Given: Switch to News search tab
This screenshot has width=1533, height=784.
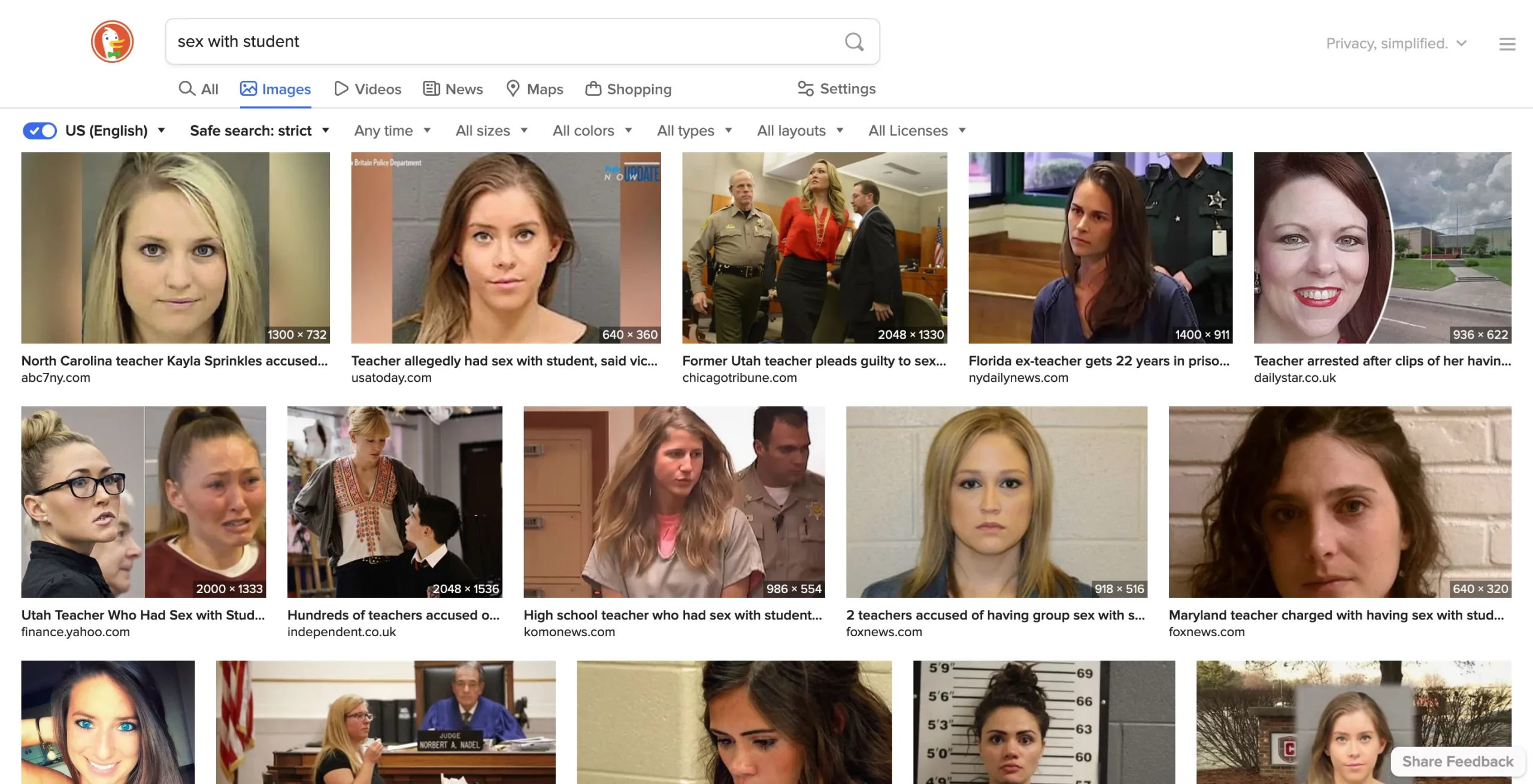Looking at the screenshot, I should (x=453, y=89).
